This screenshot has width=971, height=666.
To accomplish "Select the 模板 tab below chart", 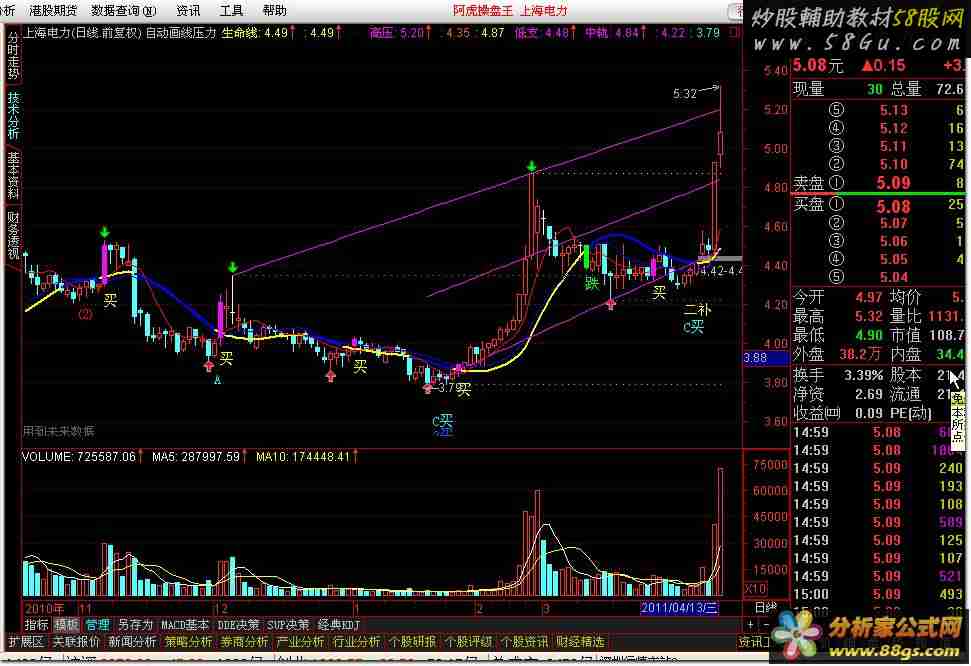I will click(x=66, y=624).
